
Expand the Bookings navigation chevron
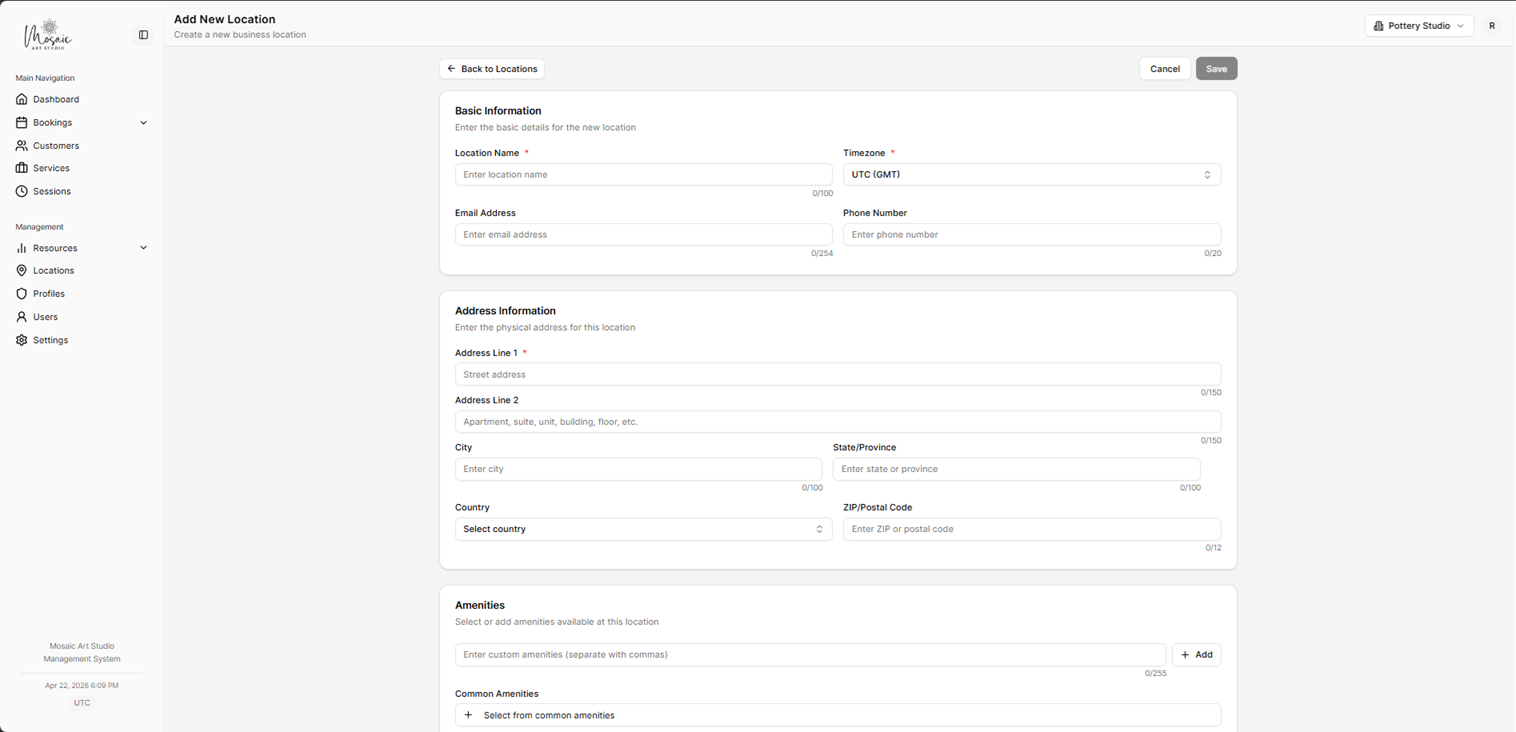pyautogui.click(x=143, y=122)
